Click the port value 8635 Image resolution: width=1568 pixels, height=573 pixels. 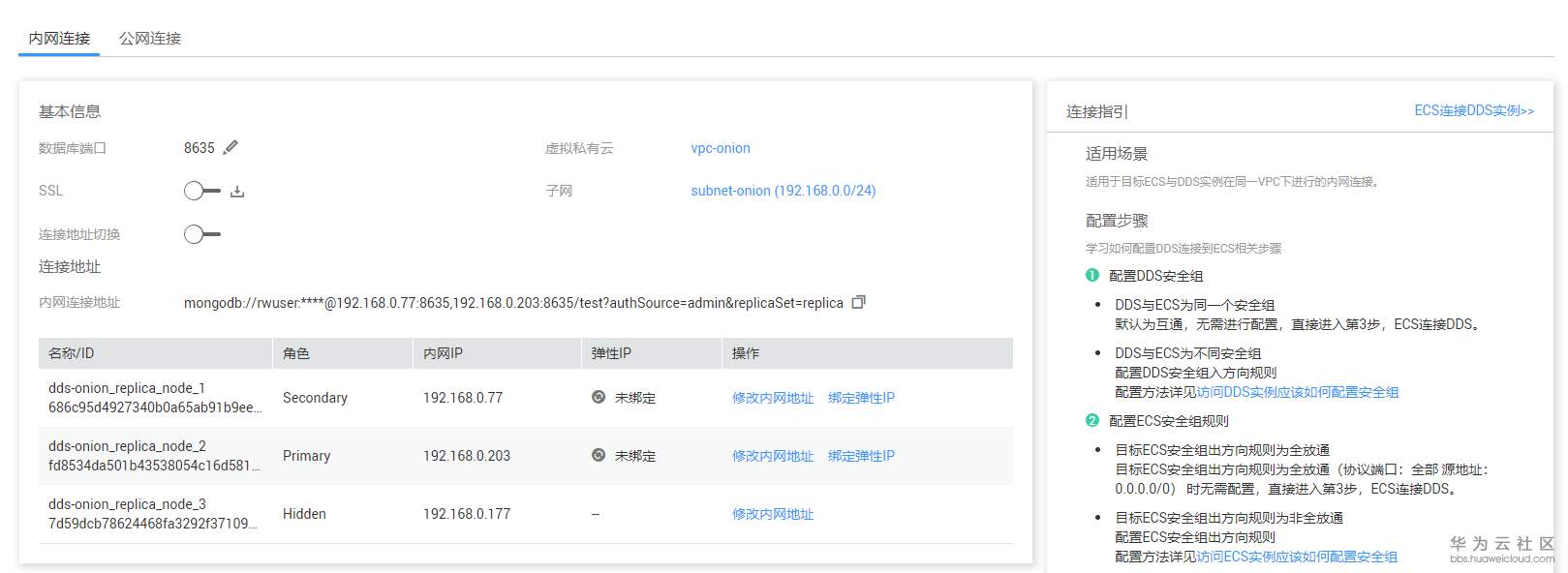(x=200, y=148)
